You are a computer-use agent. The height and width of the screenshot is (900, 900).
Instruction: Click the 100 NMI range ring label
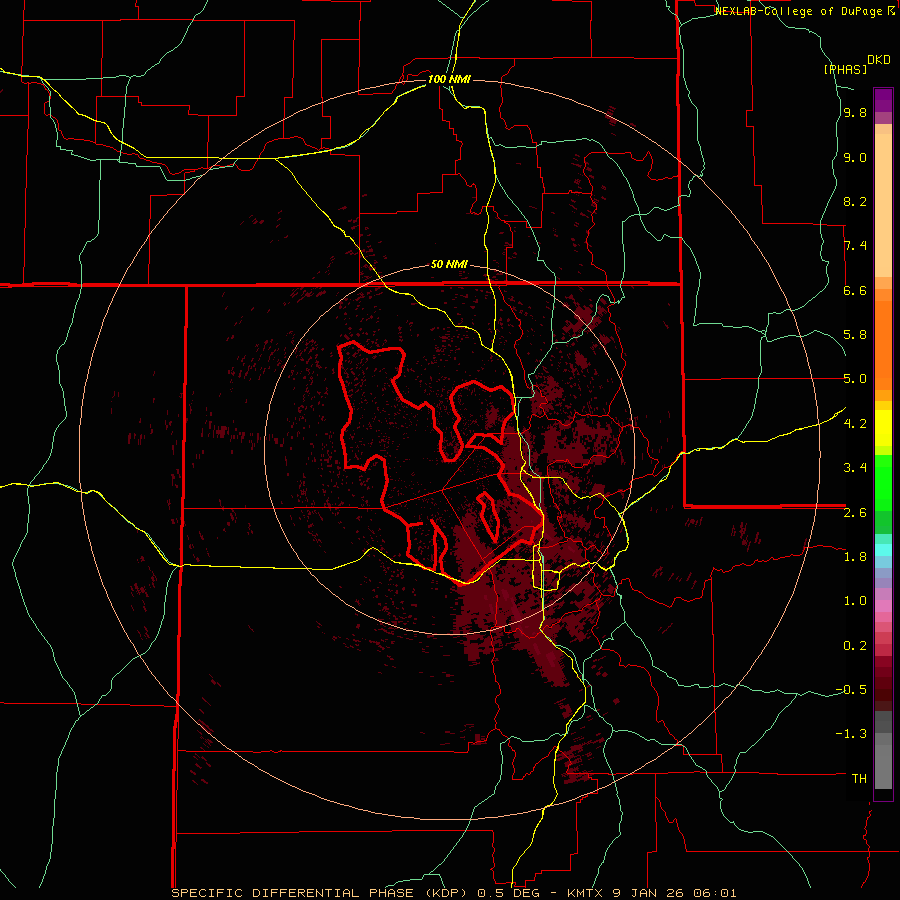click(x=449, y=79)
